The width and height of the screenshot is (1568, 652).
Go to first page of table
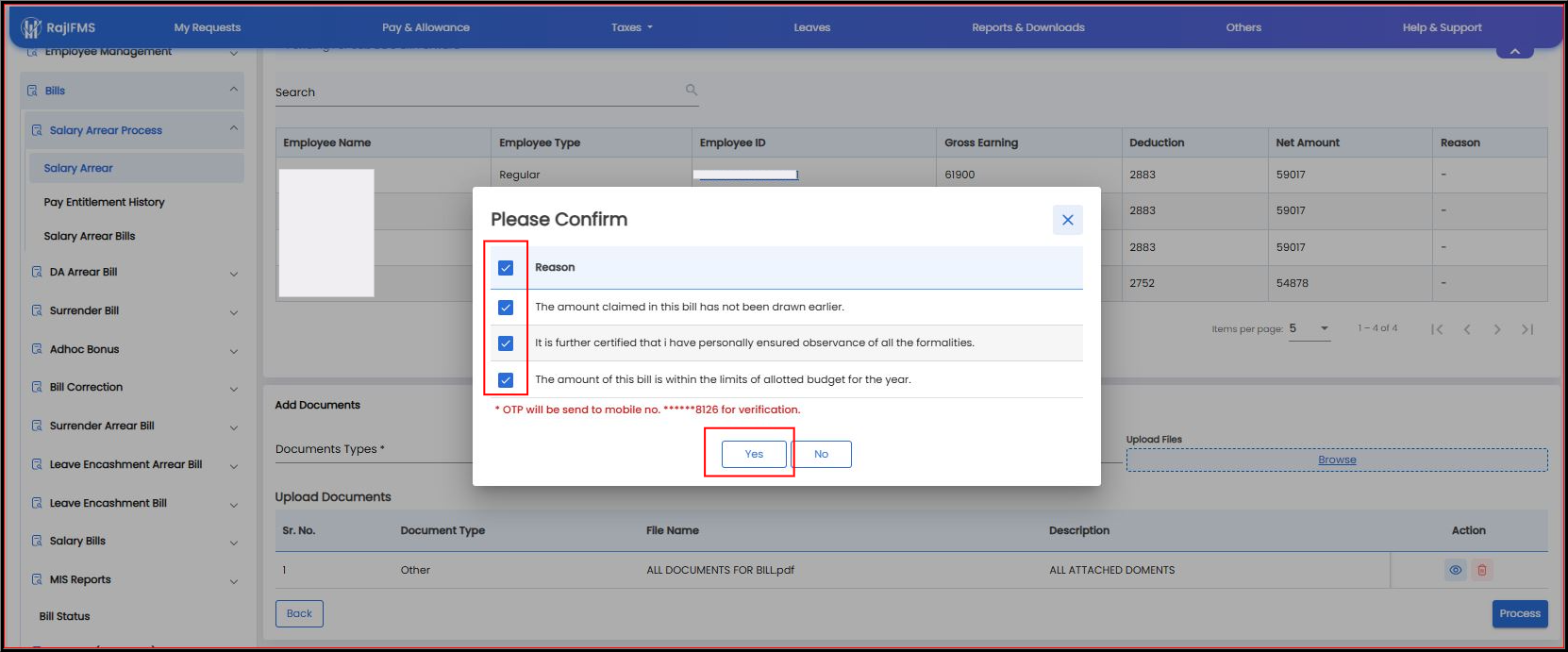pos(1437,329)
